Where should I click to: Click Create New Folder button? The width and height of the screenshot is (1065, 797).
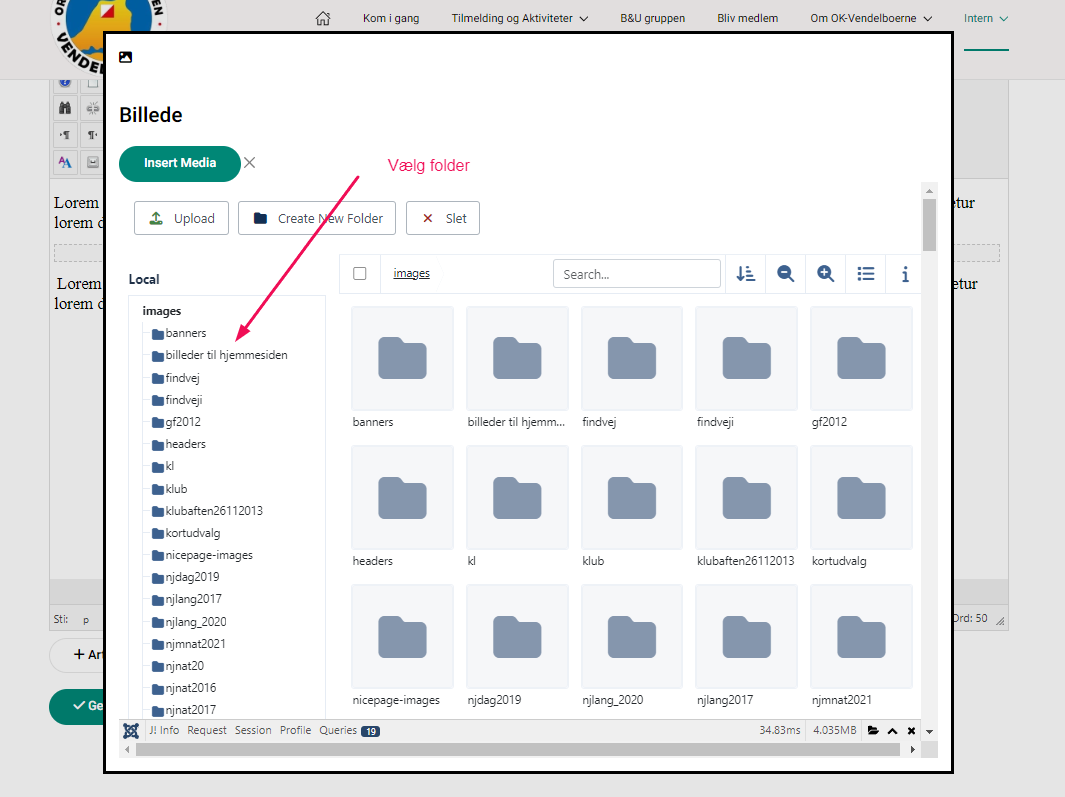click(317, 218)
